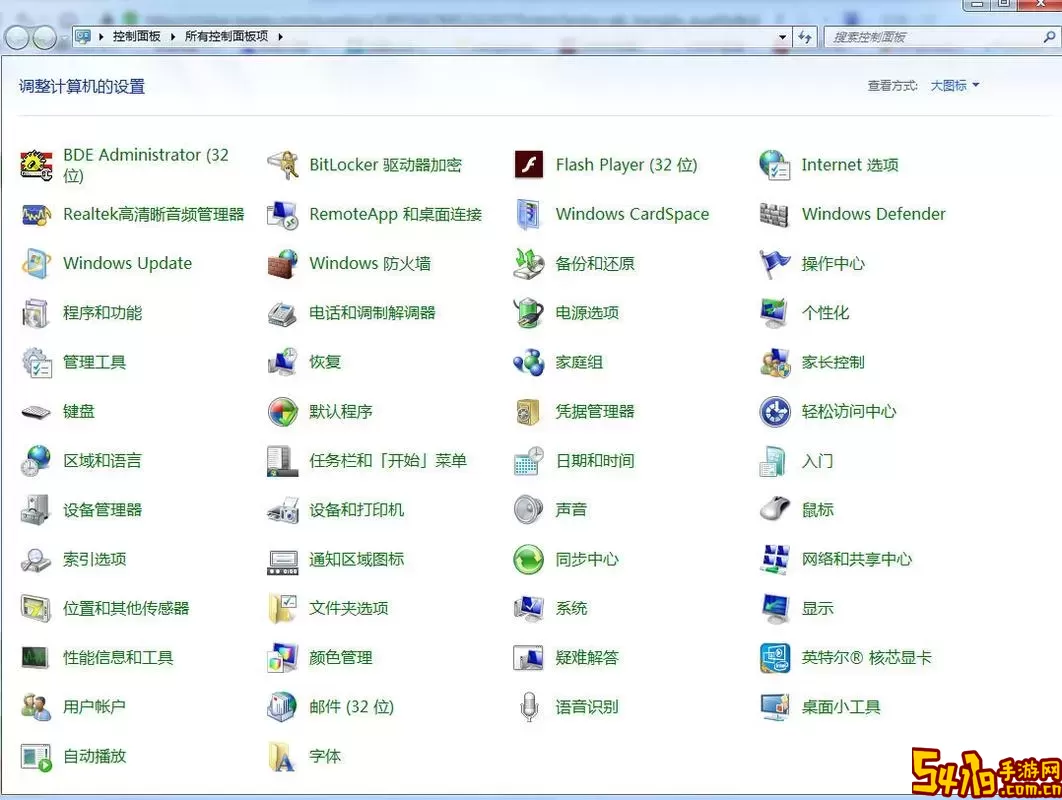Open the 声音 speaker icon
Viewport: 1062px width, 800px height.
pos(529,510)
